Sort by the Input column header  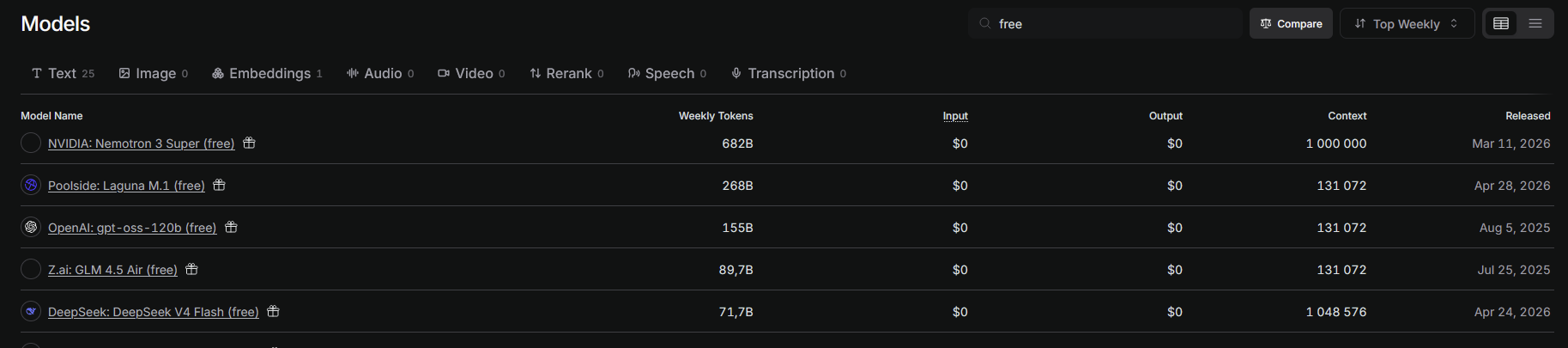pyautogui.click(x=955, y=116)
